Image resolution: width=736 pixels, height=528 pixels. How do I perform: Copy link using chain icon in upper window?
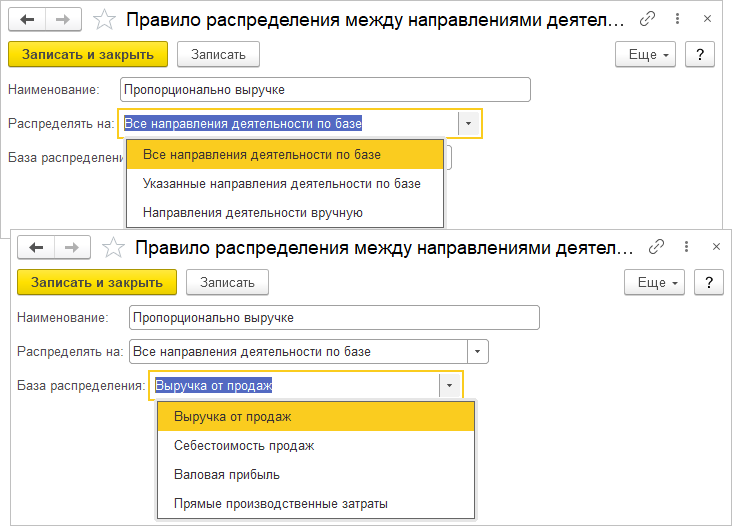point(648,18)
